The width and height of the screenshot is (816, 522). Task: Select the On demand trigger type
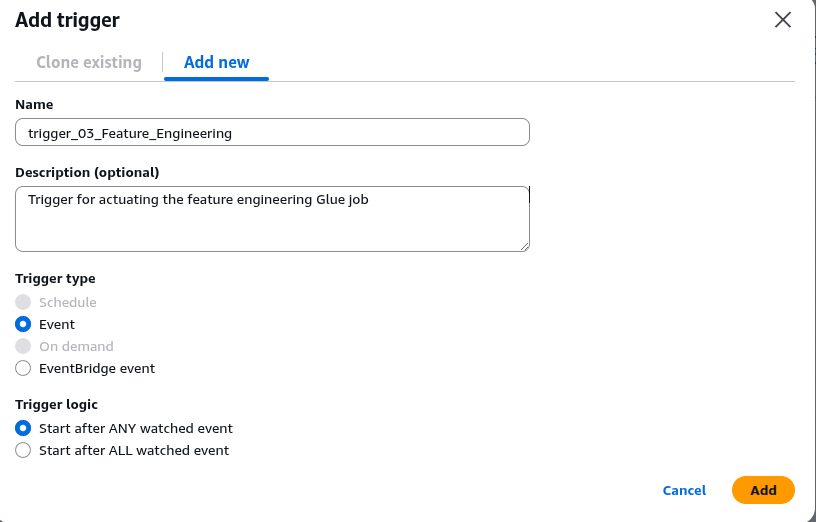point(24,346)
